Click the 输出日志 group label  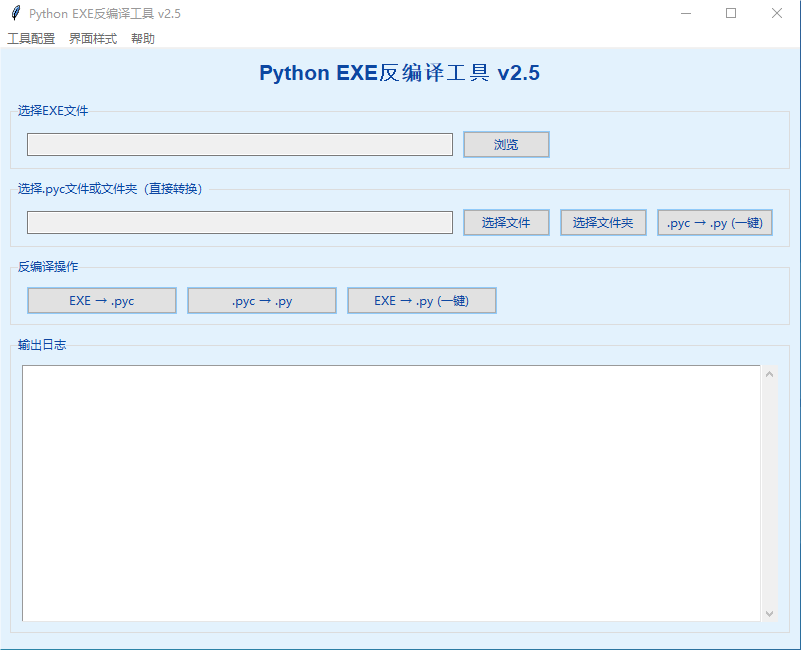click(x=42, y=345)
